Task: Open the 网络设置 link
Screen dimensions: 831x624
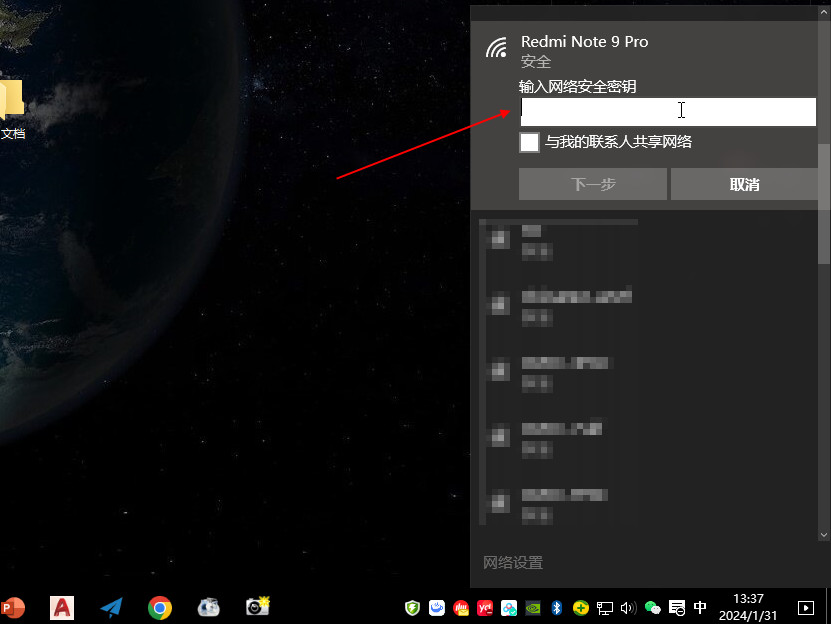Action: tap(513, 563)
